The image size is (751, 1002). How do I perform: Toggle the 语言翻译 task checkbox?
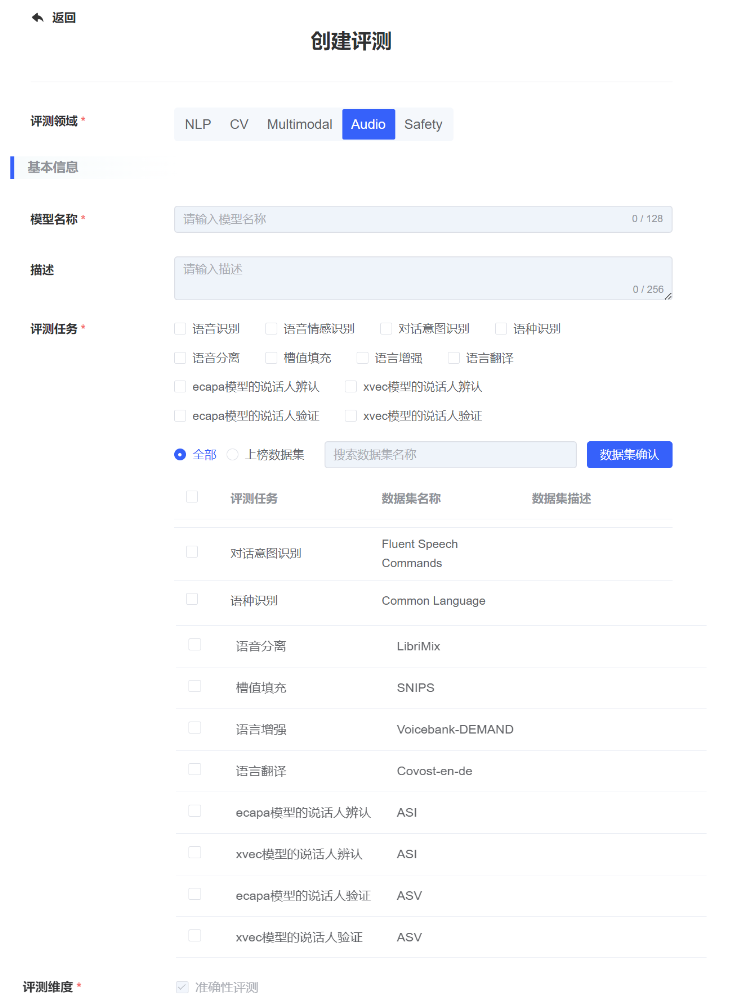pyautogui.click(x=454, y=357)
